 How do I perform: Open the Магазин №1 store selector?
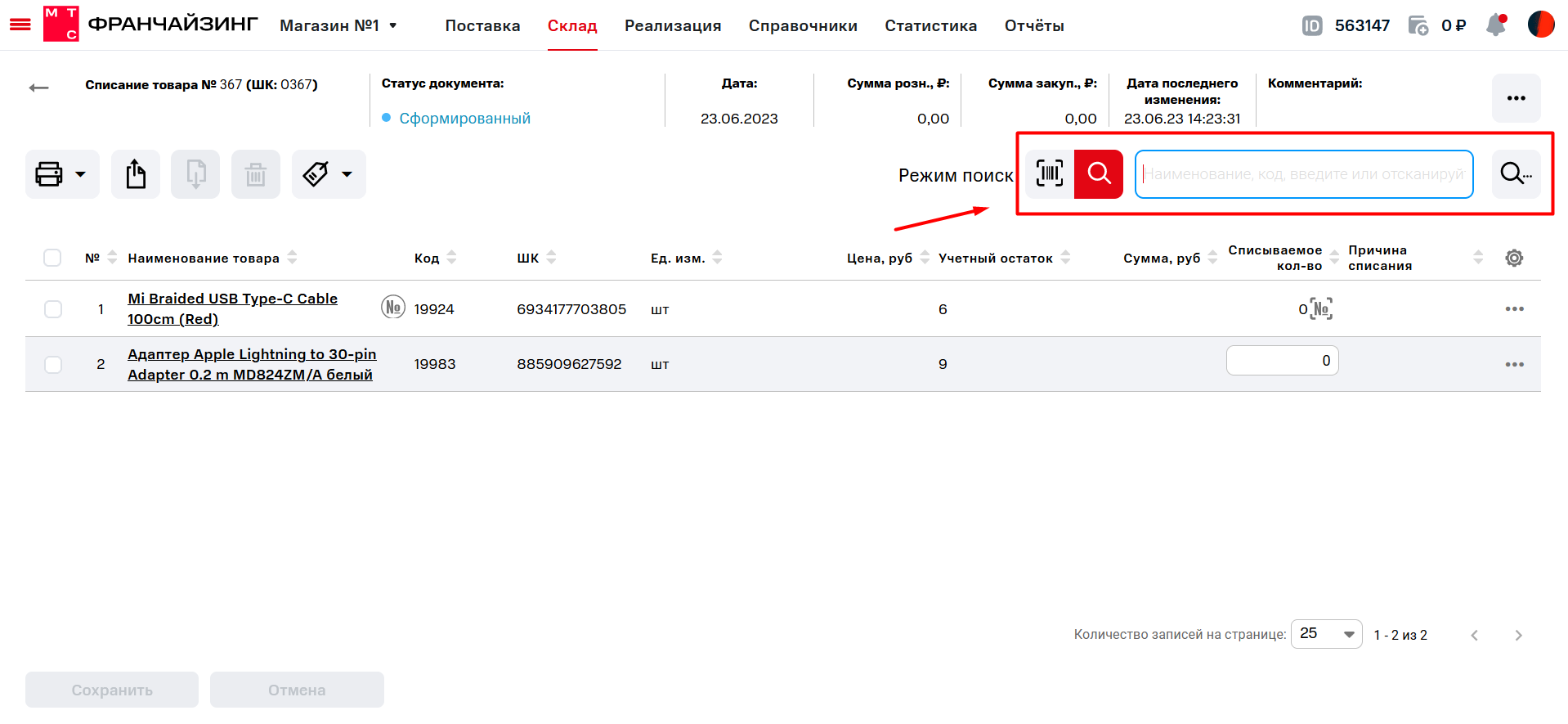[338, 25]
